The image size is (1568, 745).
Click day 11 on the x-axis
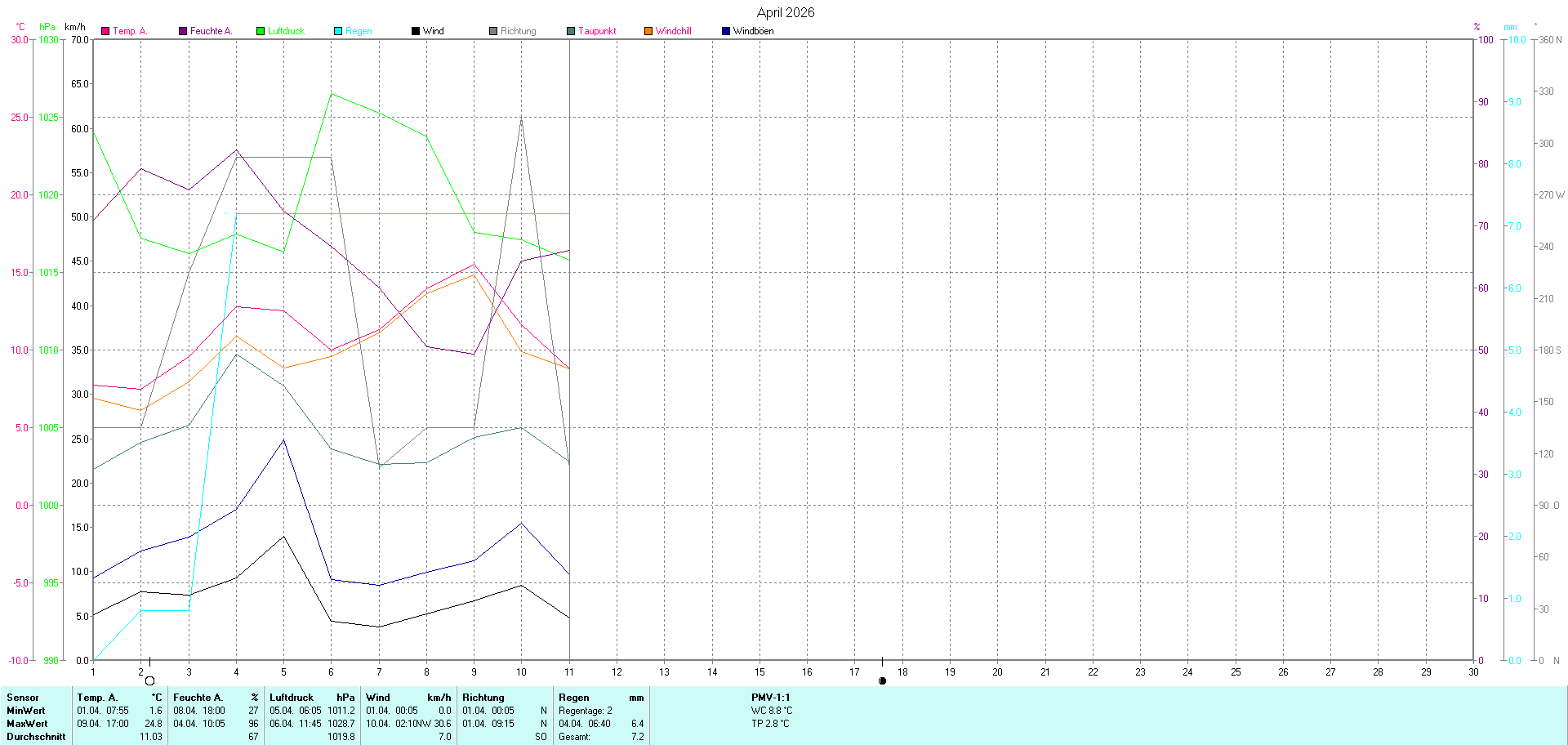tap(569, 672)
